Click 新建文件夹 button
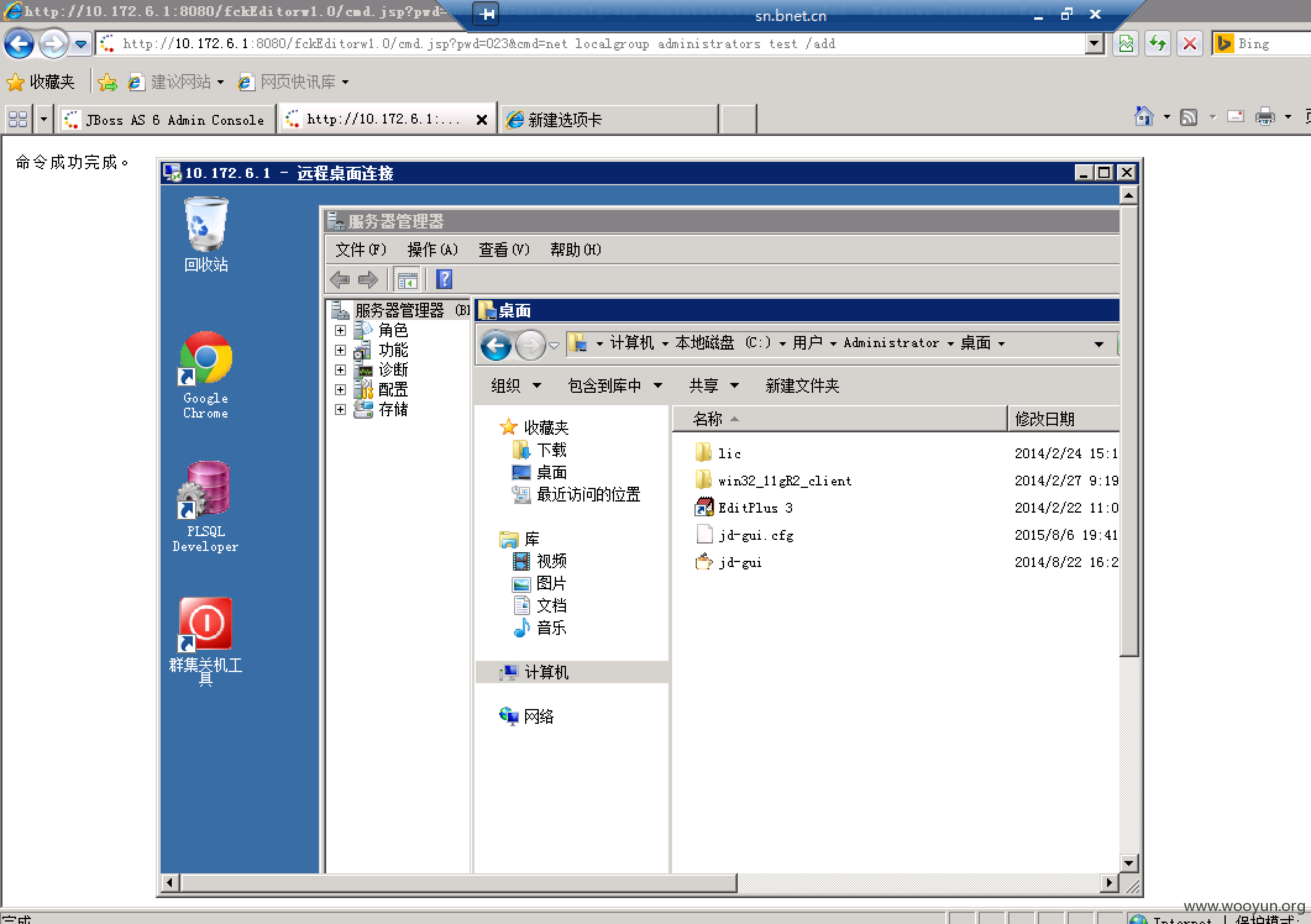This screenshot has height=924, width=1311. tap(802, 386)
